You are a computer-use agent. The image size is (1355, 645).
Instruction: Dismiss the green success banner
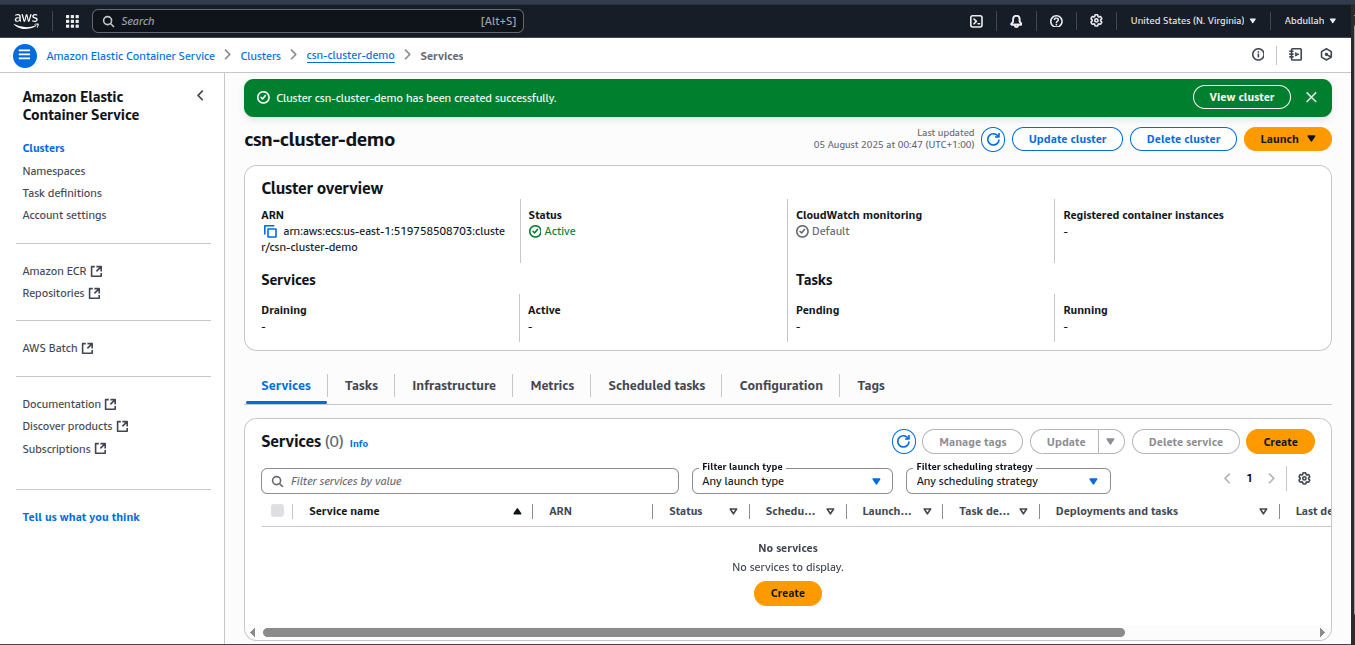[1311, 97]
